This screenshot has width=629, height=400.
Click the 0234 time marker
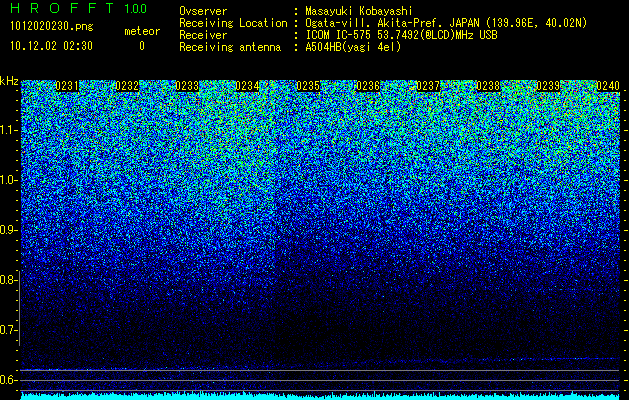[247, 86]
